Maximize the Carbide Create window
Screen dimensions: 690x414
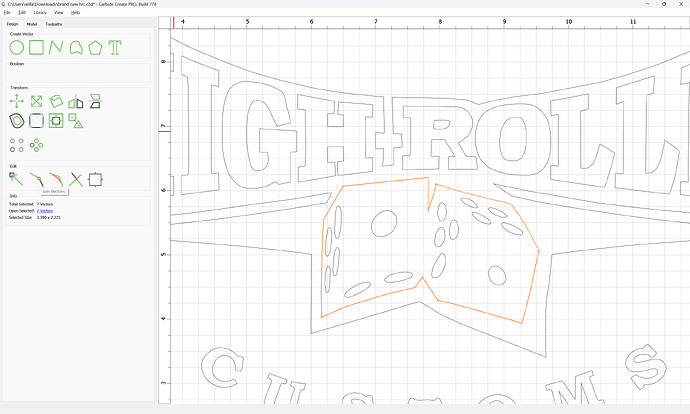point(664,4)
